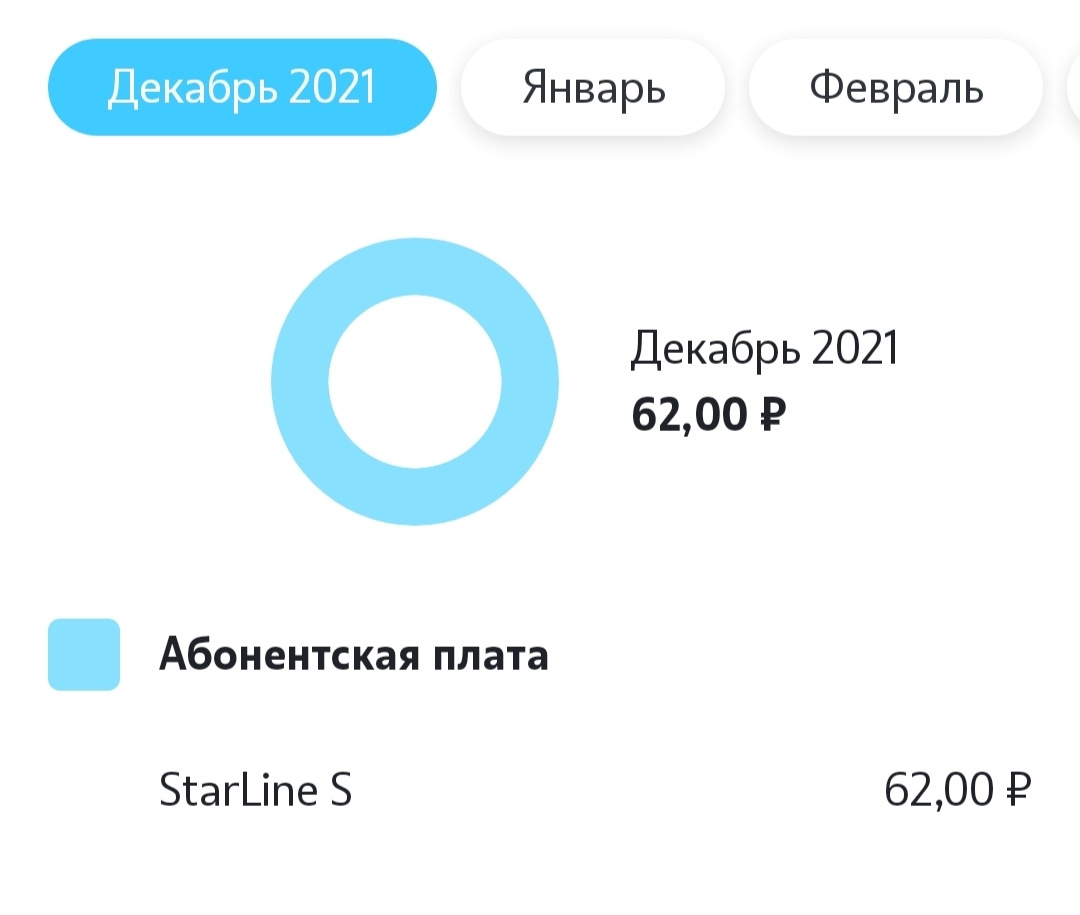This screenshot has width=1080, height=915.
Task: Select the Декабрь 2021 month tab
Action: click(x=242, y=87)
